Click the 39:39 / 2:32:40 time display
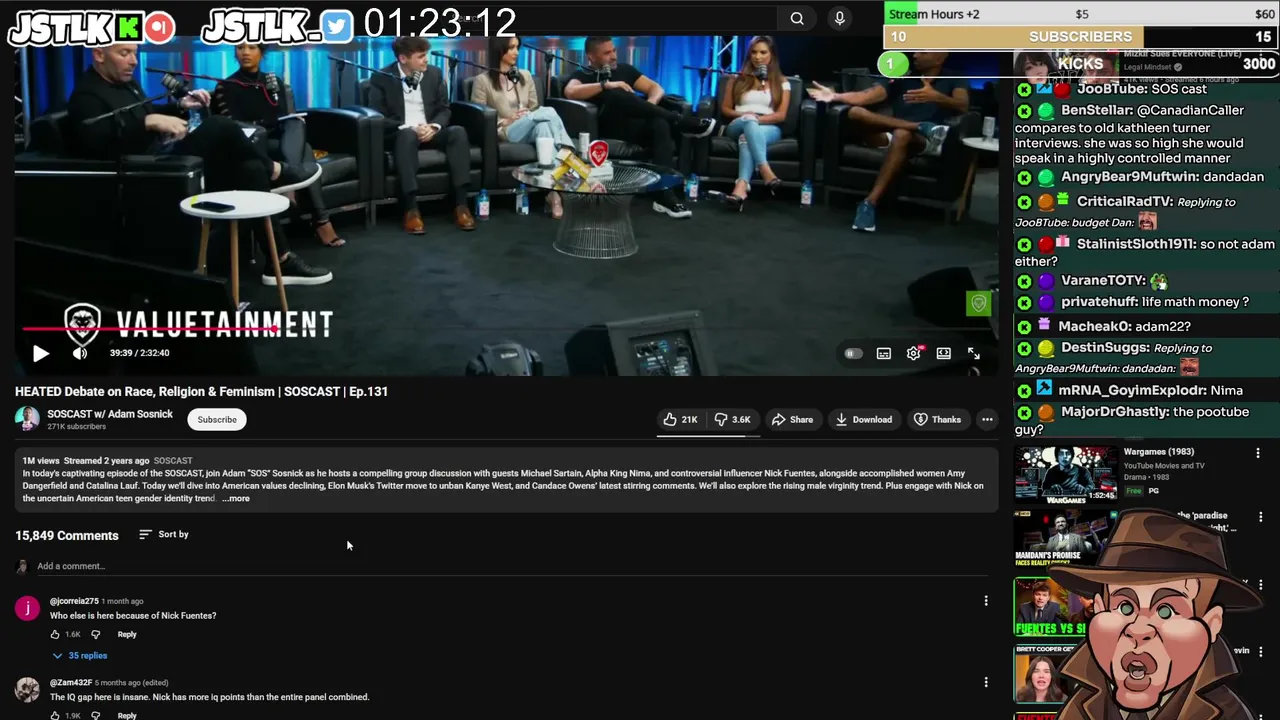The width and height of the screenshot is (1280, 720). pyautogui.click(x=139, y=353)
